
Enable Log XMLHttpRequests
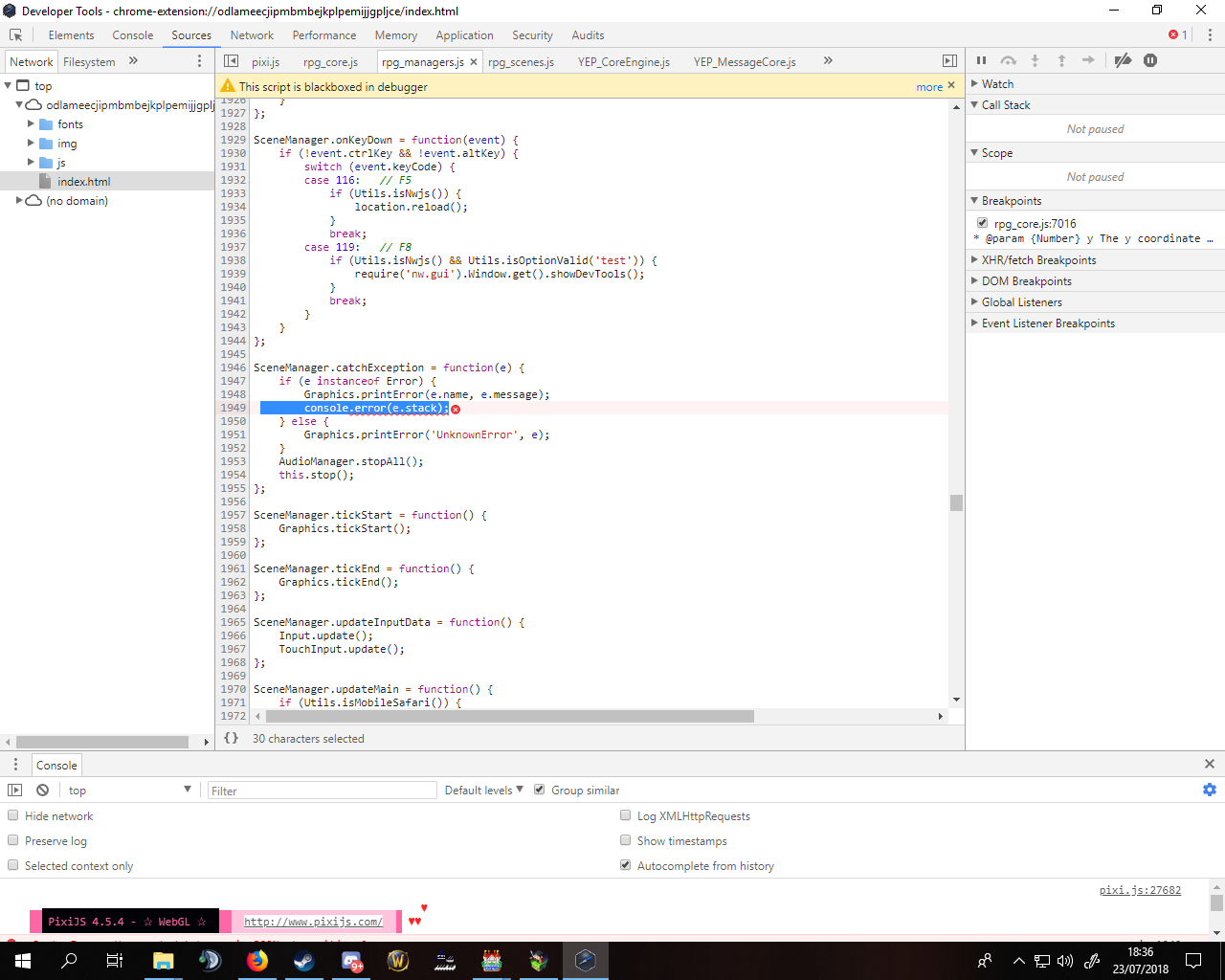tap(626, 815)
